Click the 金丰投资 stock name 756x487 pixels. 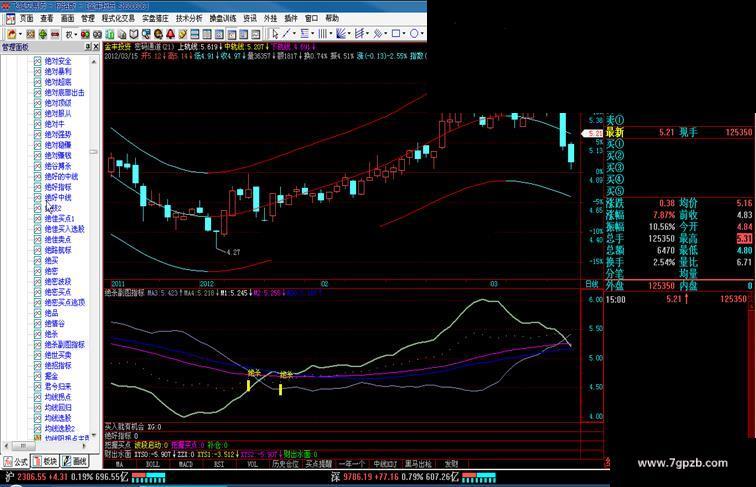pos(118,47)
